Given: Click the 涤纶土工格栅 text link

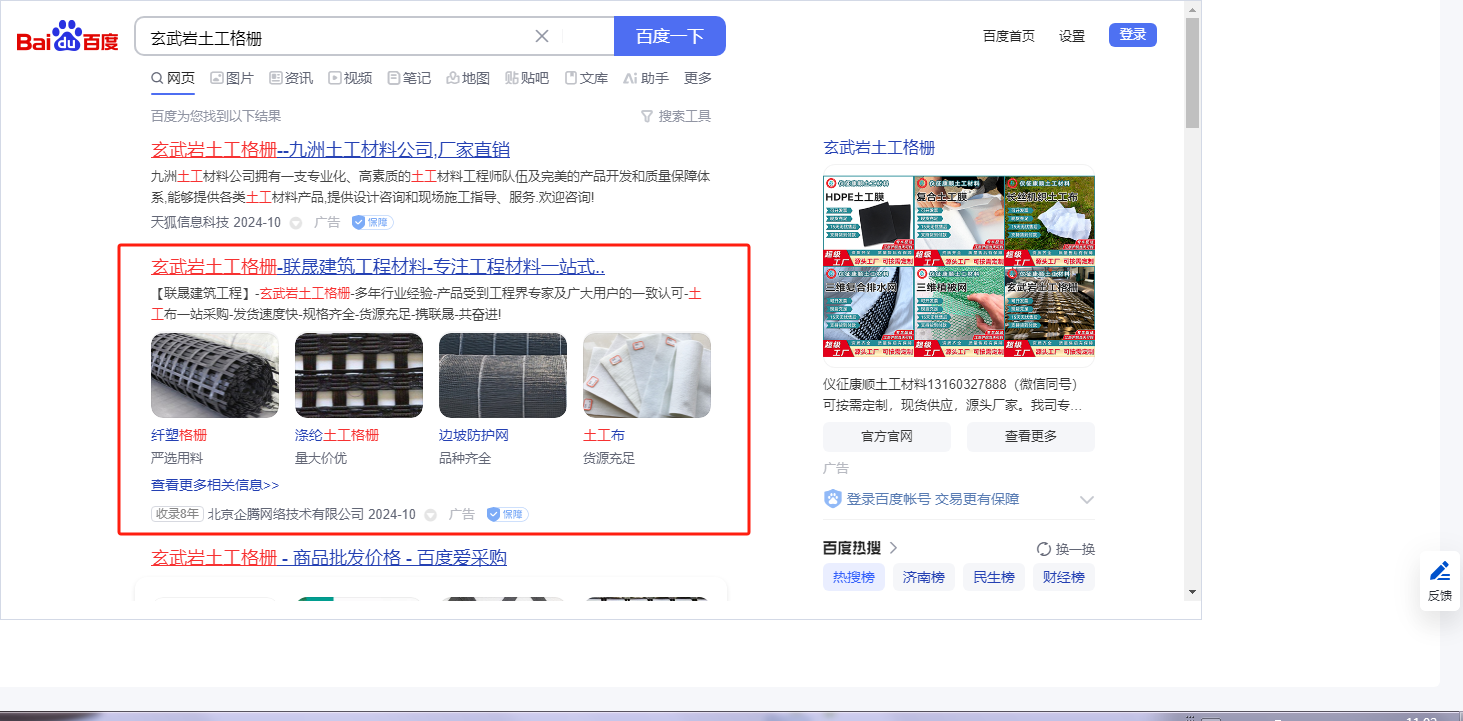Looking at the screenshot, I should (x=337, y=435).
